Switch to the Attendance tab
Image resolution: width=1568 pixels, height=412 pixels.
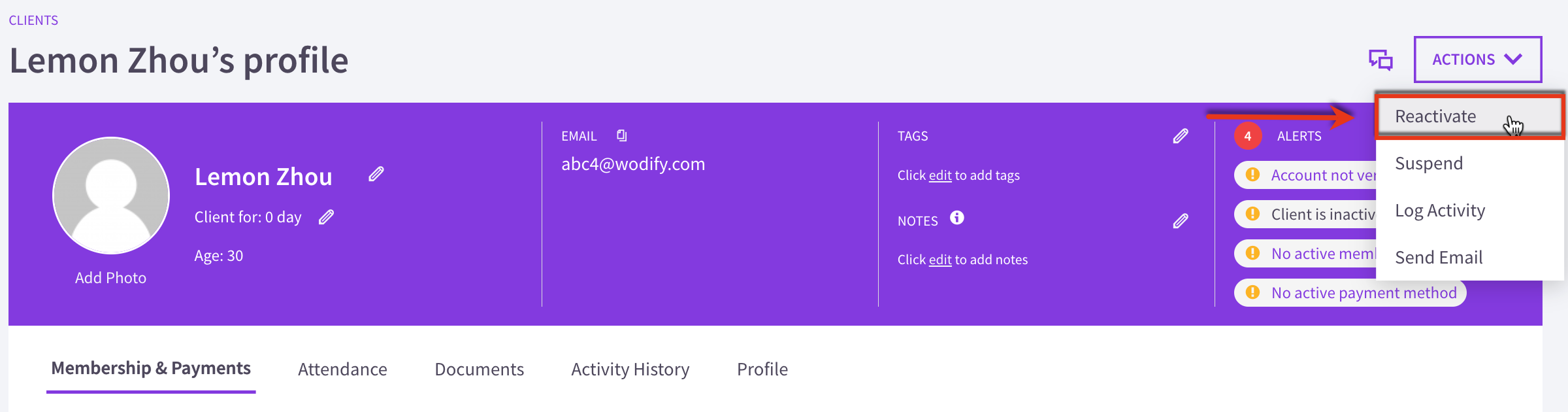[342, 369]
